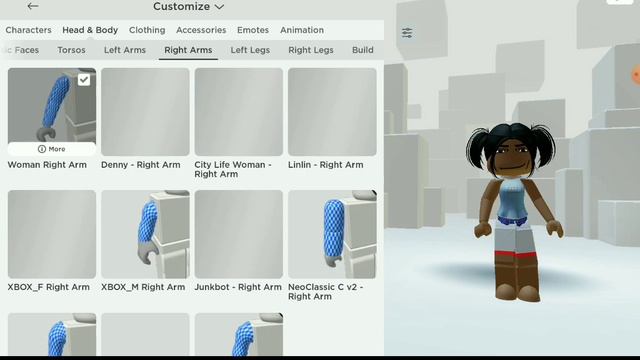Open the Clothing tab
The height and width of the screenshot is (360, 640).
[147, 30]
